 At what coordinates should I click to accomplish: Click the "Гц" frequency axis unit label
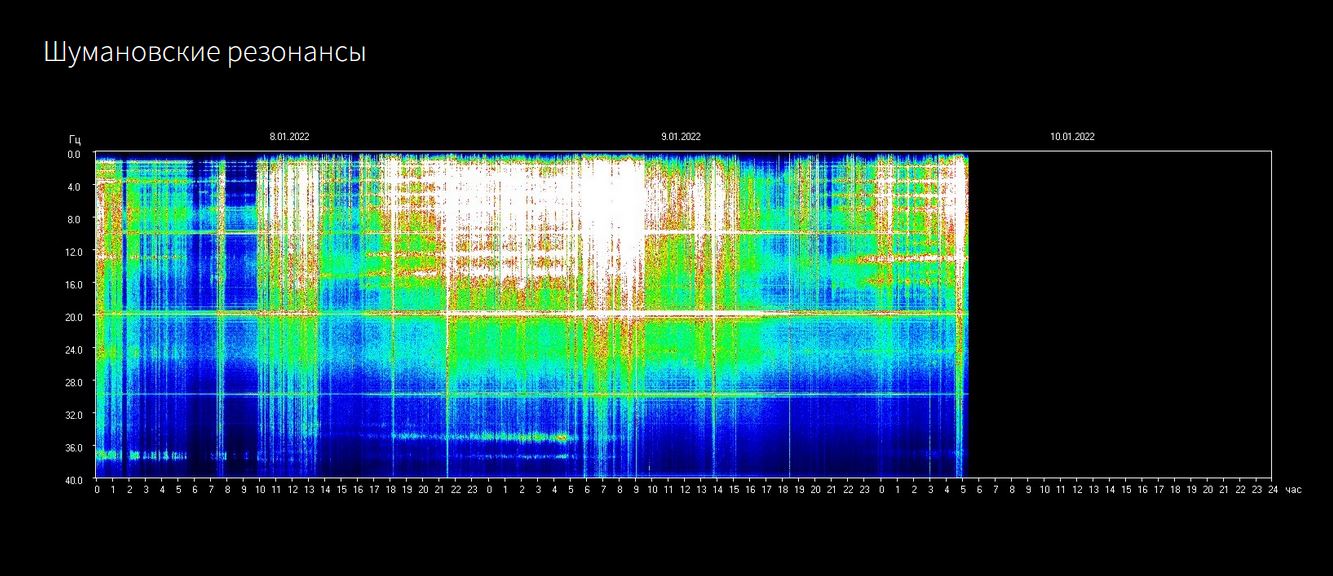(74, 139)
